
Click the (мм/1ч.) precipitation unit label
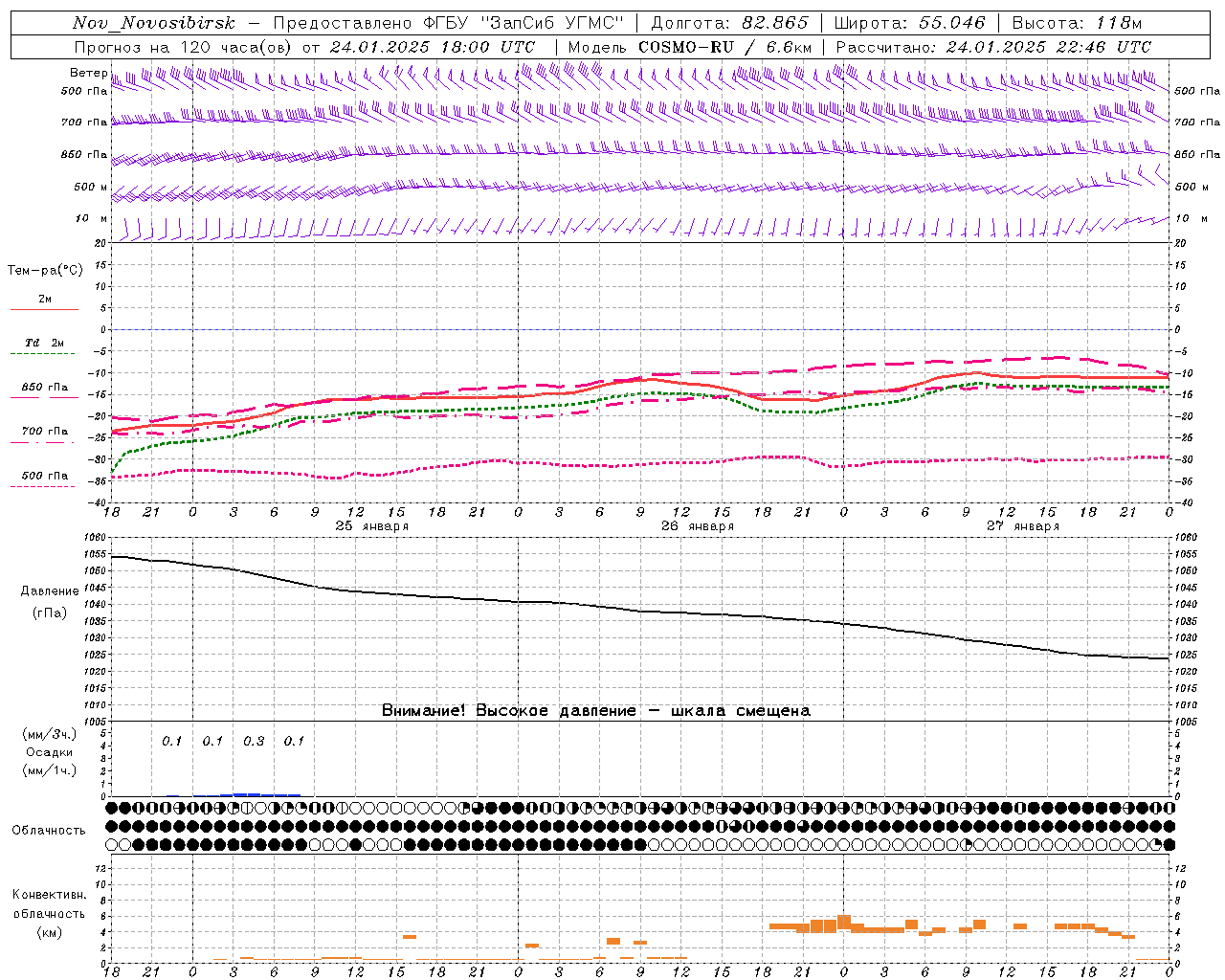point(50,770)
